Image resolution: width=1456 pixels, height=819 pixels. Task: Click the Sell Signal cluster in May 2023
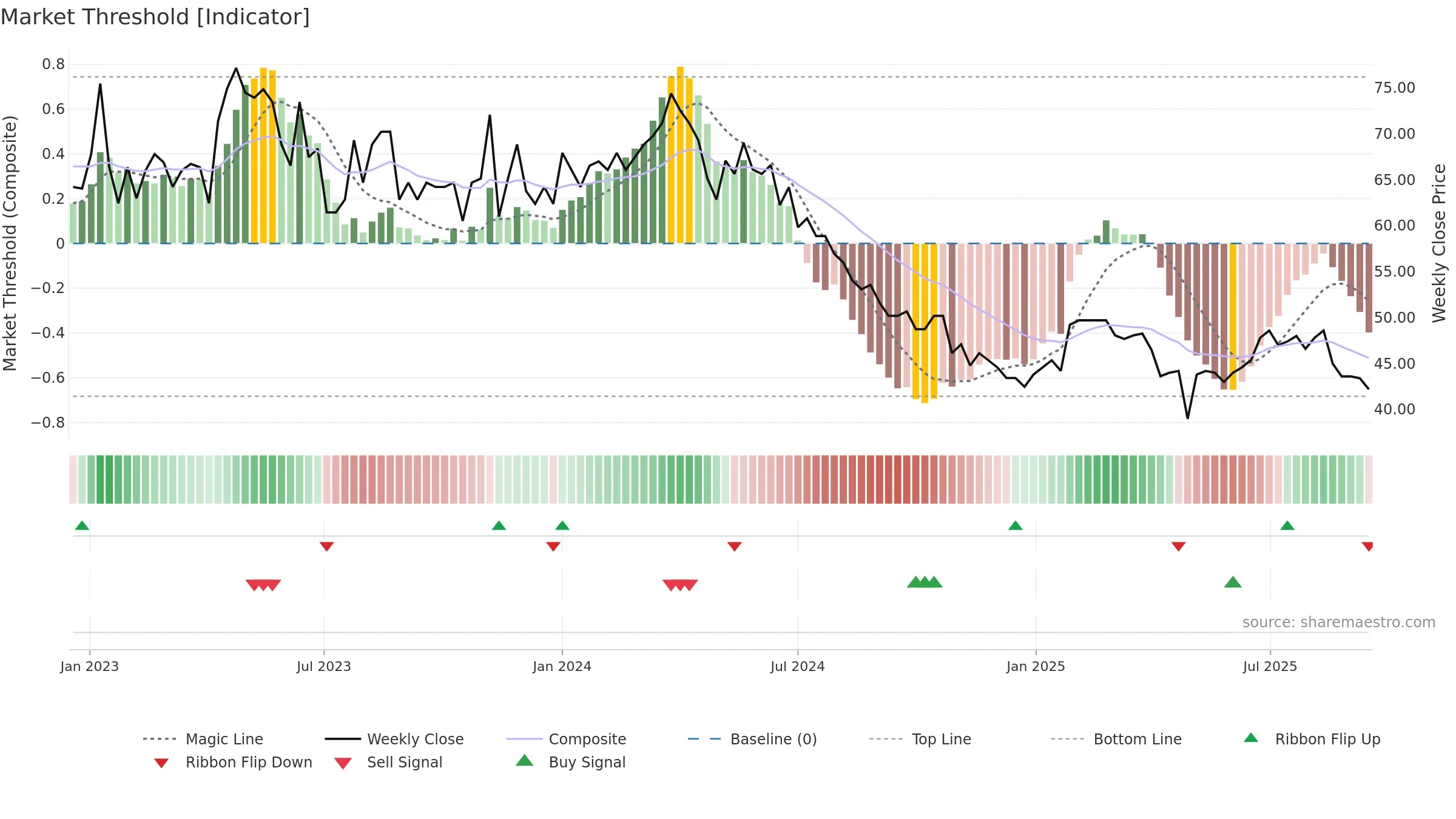point(263,585)
